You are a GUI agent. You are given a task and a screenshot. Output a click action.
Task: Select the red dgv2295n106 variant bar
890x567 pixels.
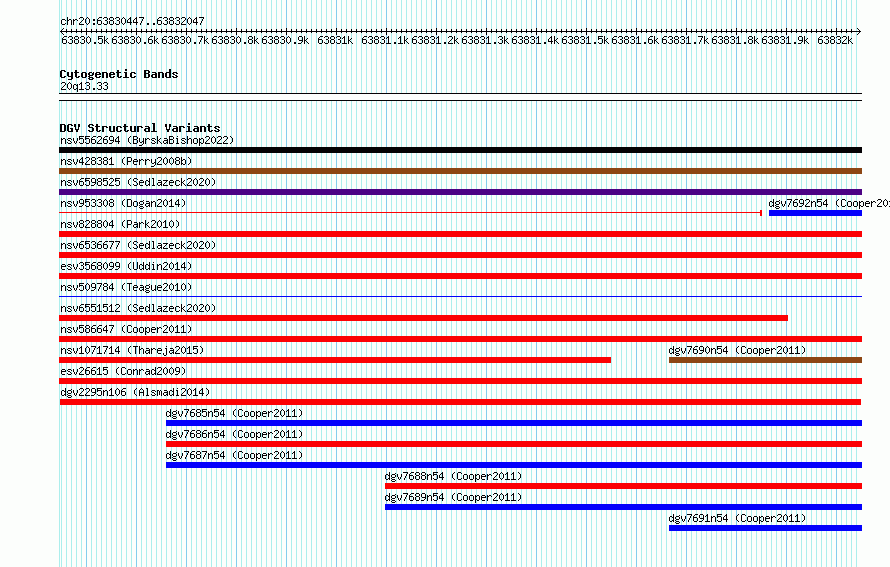coord(460,402)
